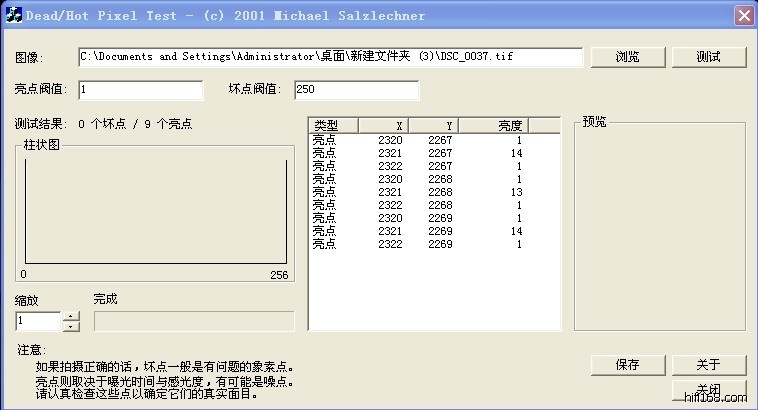Click the app icon in the title bar
This screenshot has width=758, height=410.
(x=14, y=15)
